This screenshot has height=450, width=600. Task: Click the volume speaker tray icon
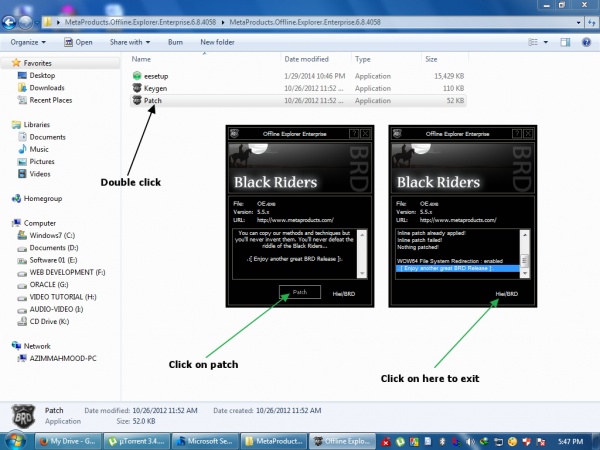tap(470, 442)
